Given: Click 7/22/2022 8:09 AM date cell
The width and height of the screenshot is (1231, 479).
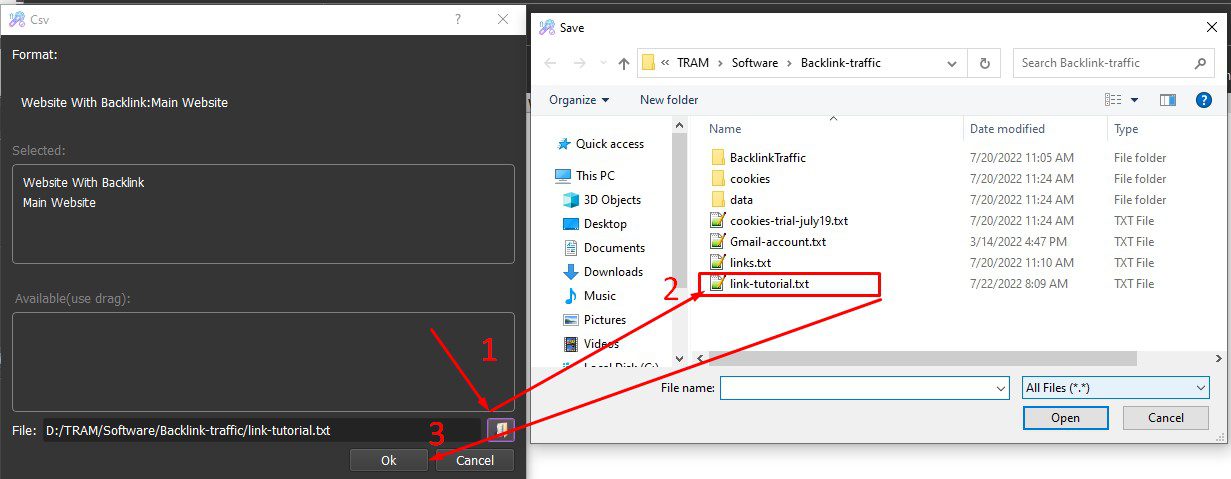Looking at the screenshot, I should tap(1018, 284).
